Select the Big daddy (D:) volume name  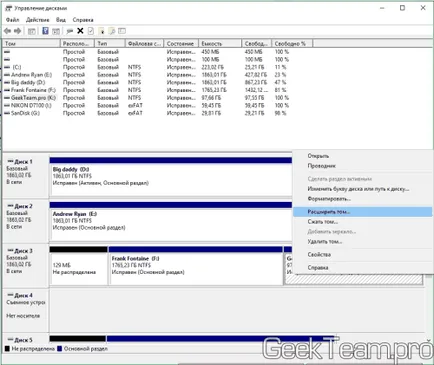[x=28, y=83]
